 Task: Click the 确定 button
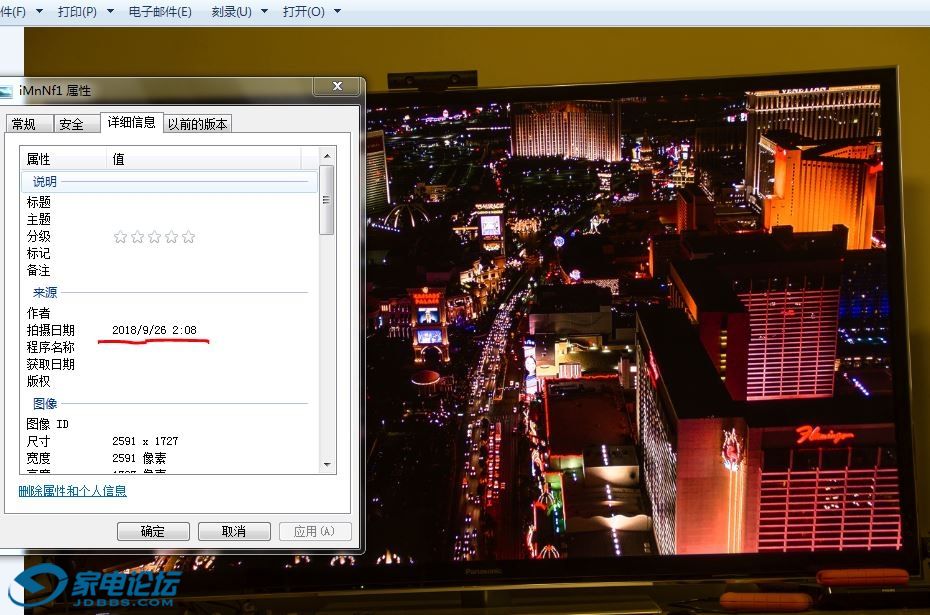coord(153,531)
